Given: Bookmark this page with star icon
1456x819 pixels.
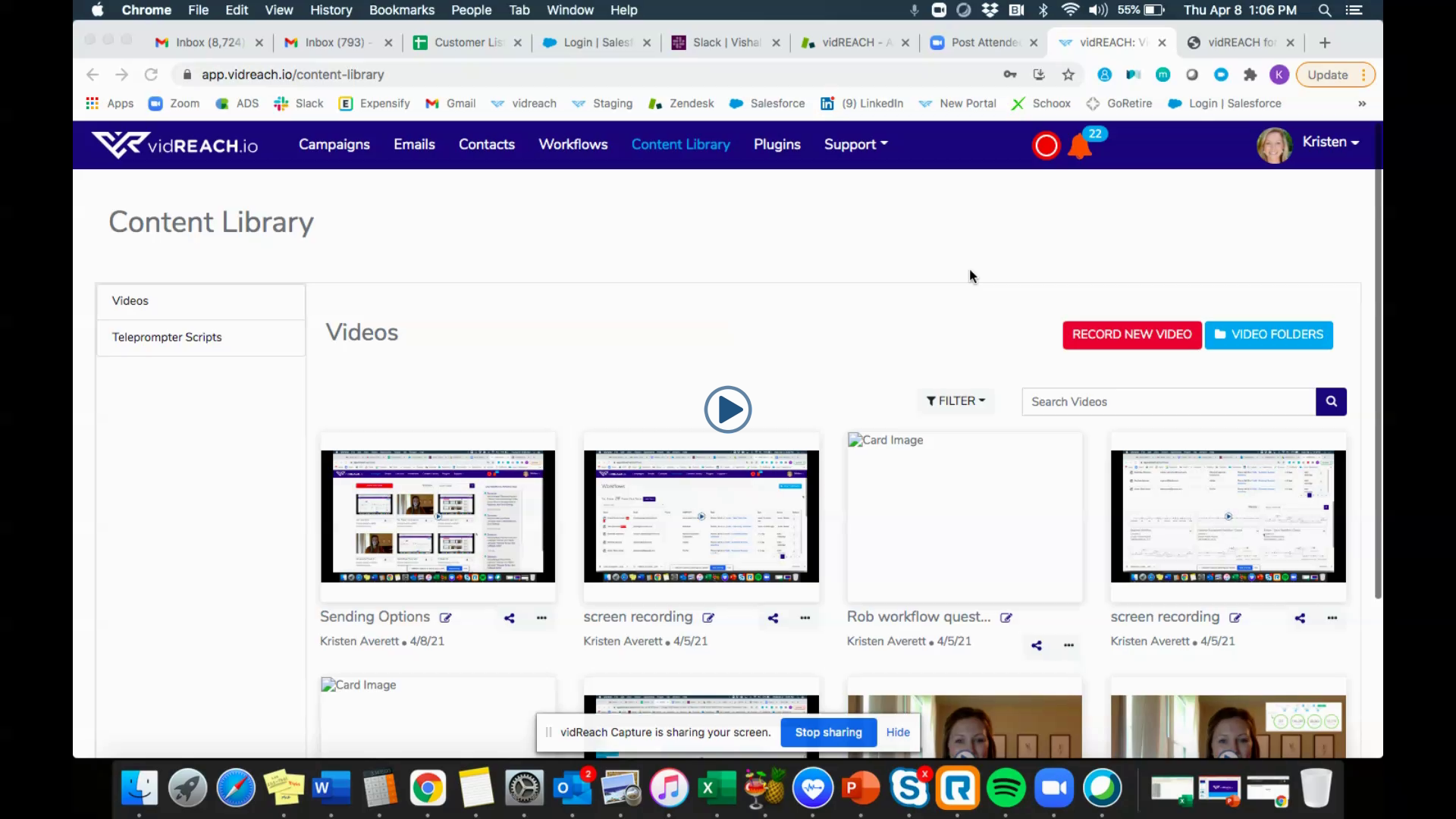Looking at the screenshot, I should [1068, 74].
